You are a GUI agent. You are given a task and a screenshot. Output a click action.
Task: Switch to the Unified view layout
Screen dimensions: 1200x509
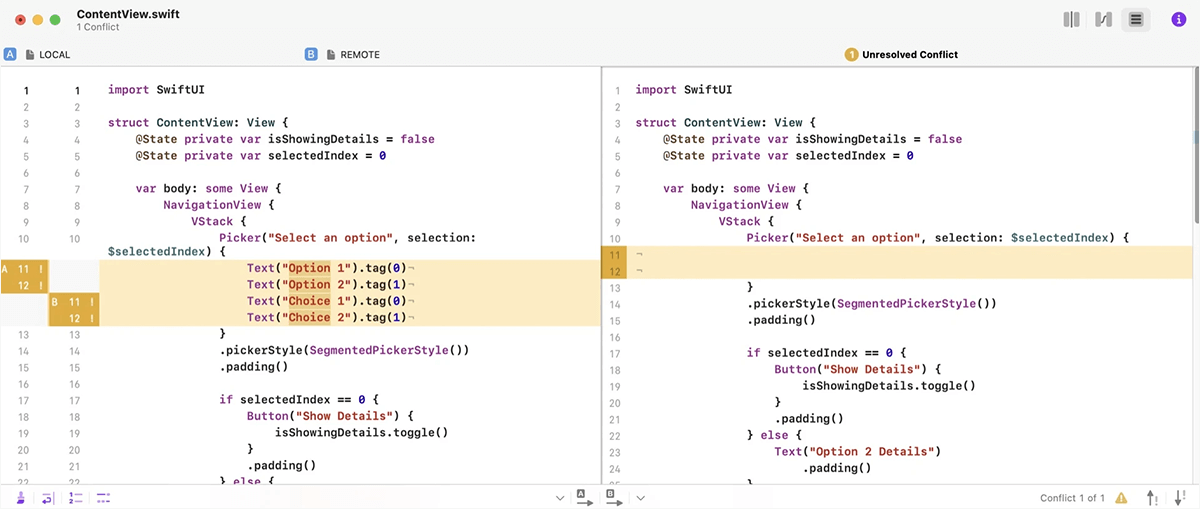coord(1135,19)
